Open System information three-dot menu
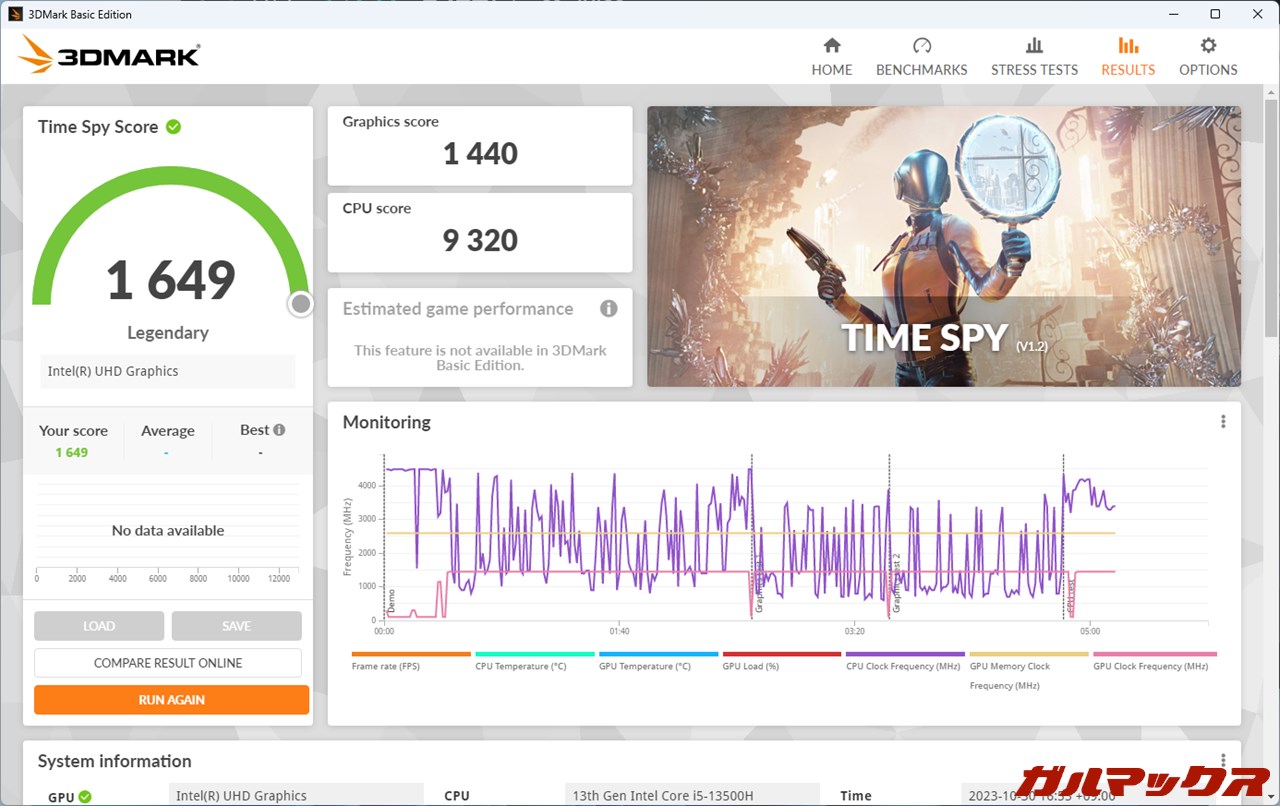The image size is (1280, 806). point(1222,761)
